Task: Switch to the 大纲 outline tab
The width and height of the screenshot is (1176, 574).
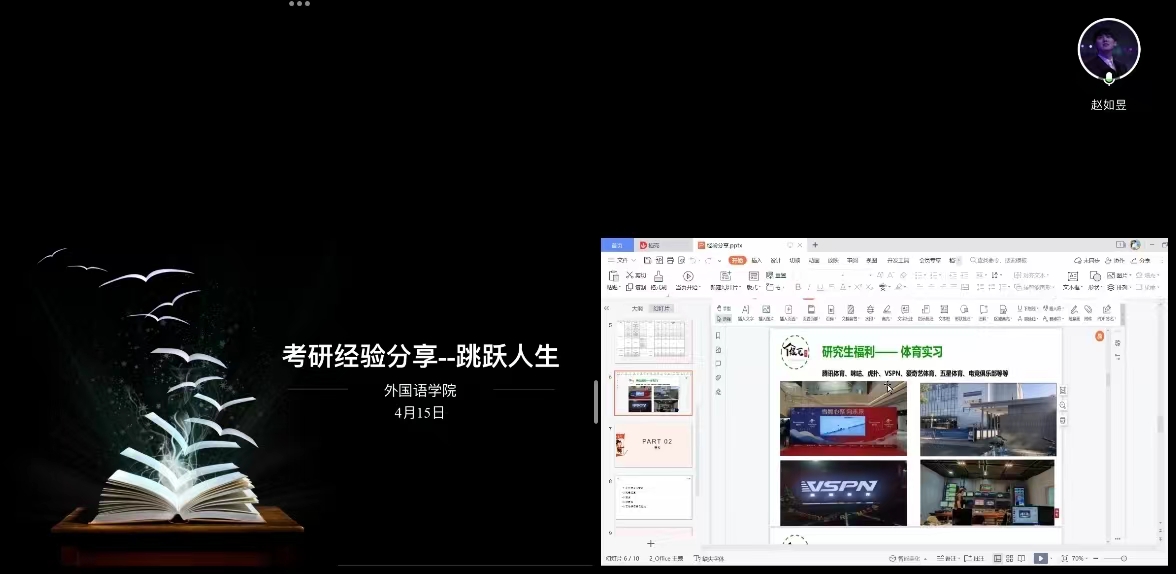Action: coord(637,308)
